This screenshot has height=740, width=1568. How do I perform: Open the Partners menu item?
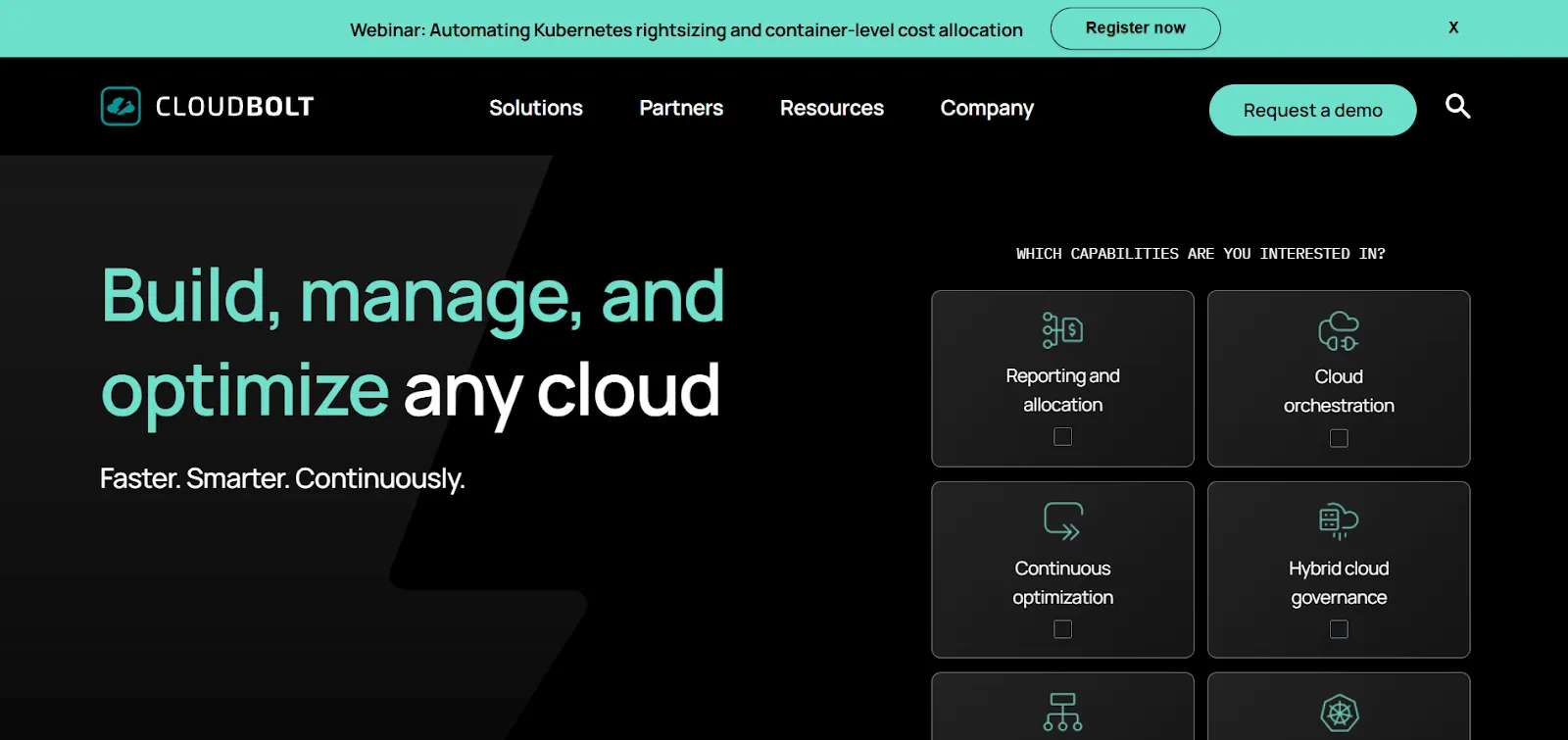coord(681,108)
